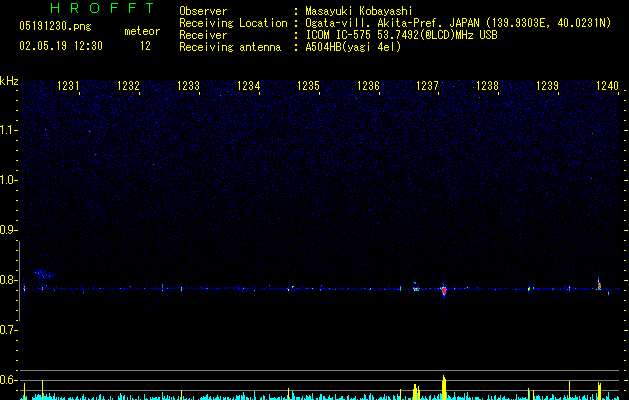Click the 1232 time marker
This screenshot has height=400, width=629.
click(128, 86)
